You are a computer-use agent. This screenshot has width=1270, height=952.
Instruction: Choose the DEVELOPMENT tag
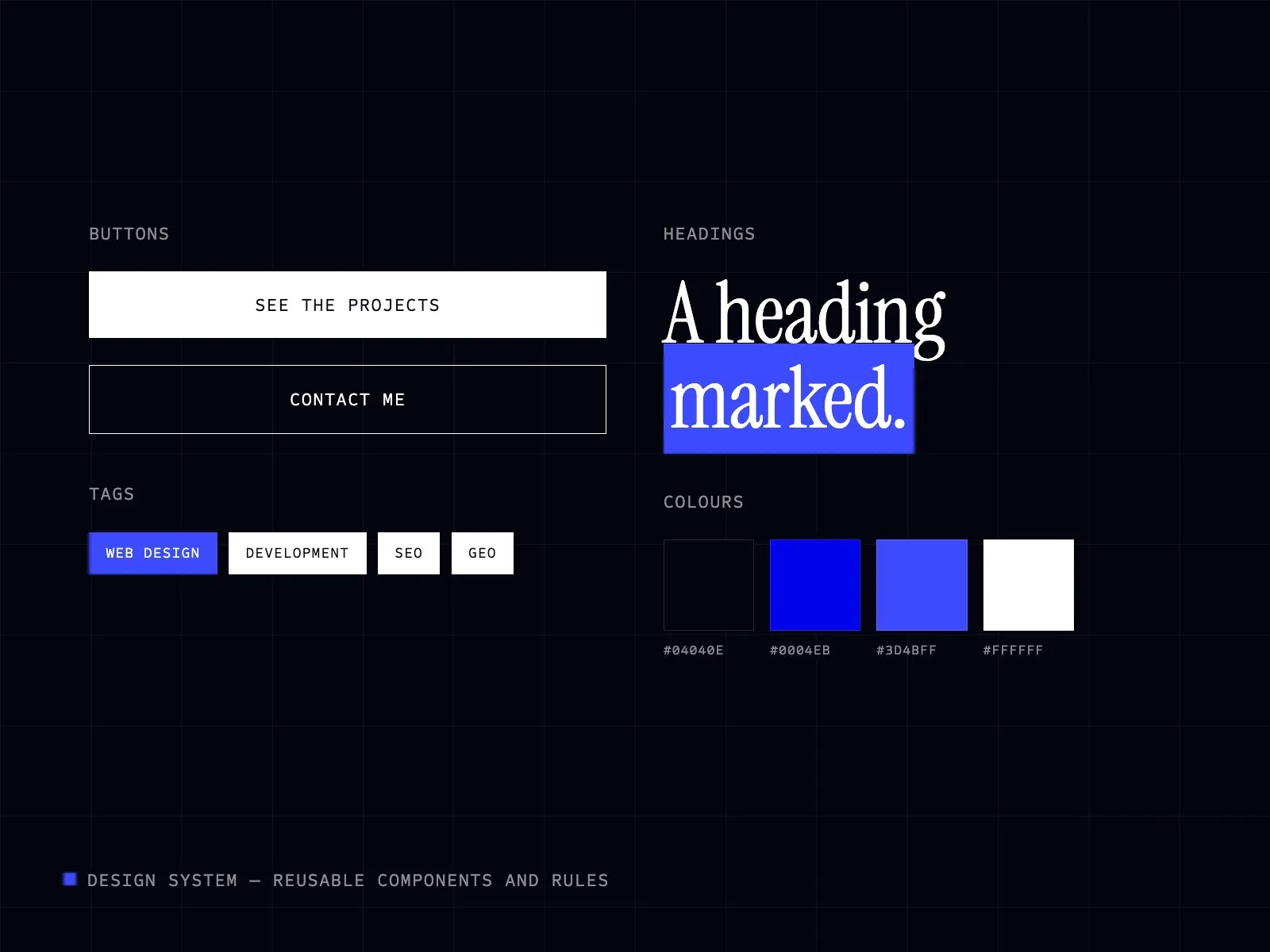pos(298,553)
